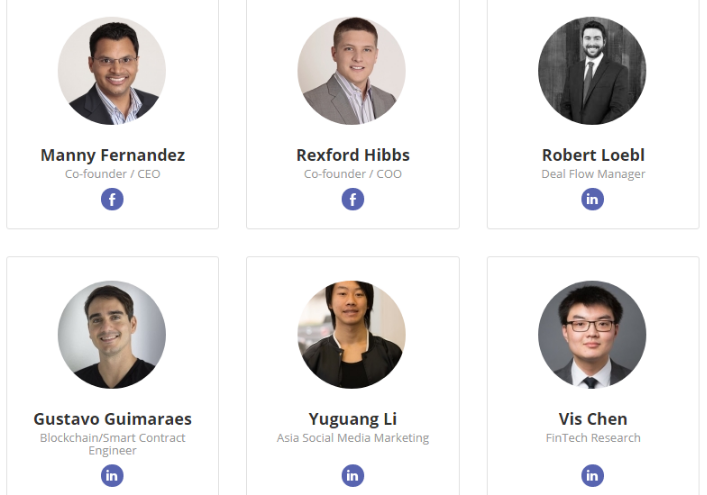Screen dimensions: 707x495
Task: Open Rexford Hibbs's Facebook icon
Action: click(x=353, y=199)
